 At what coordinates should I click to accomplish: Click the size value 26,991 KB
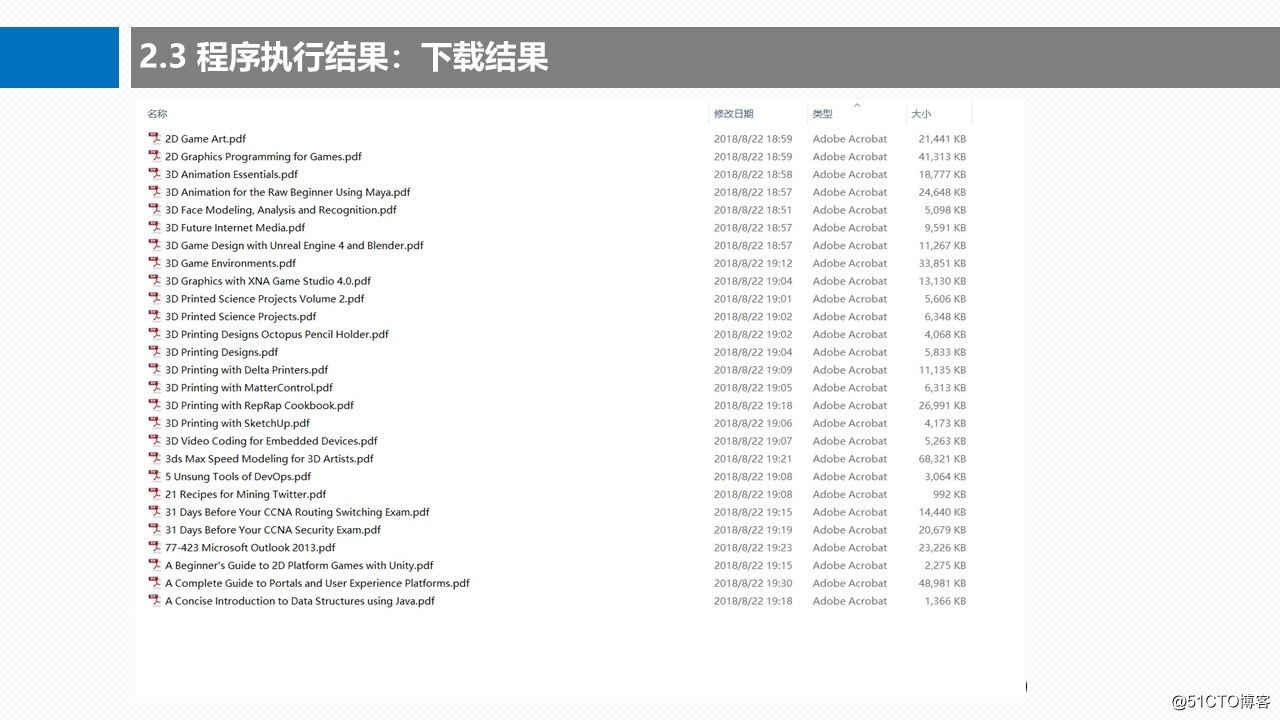pyautogui.click(x=942, y=405)
